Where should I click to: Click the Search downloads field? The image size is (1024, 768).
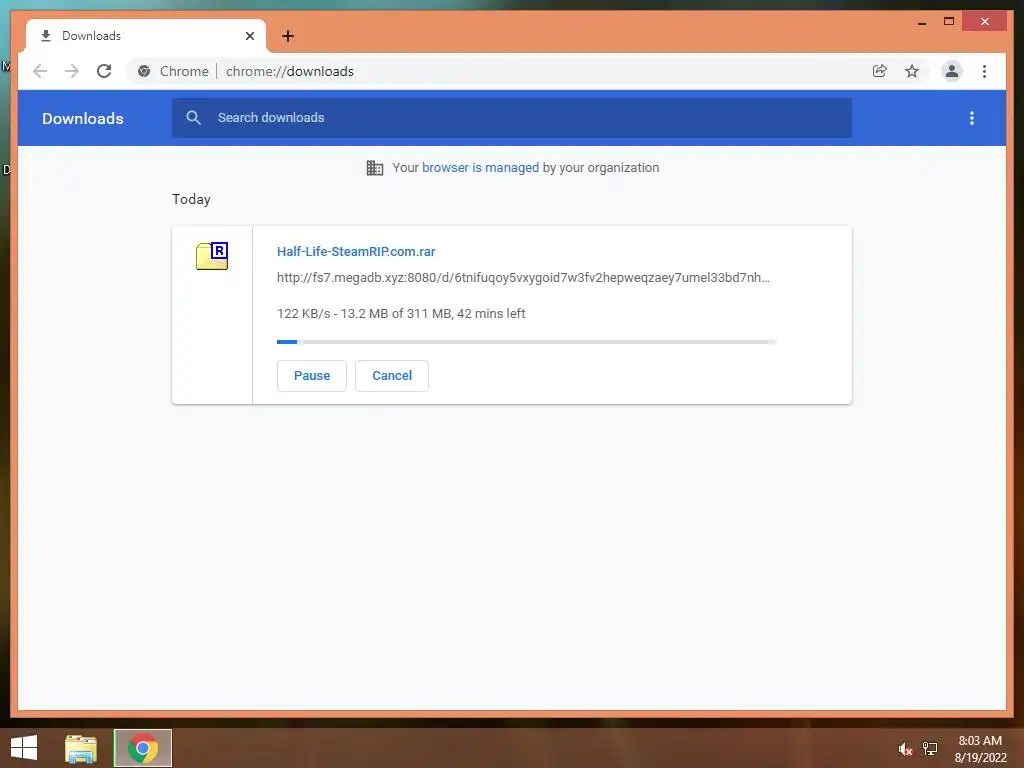512,118
